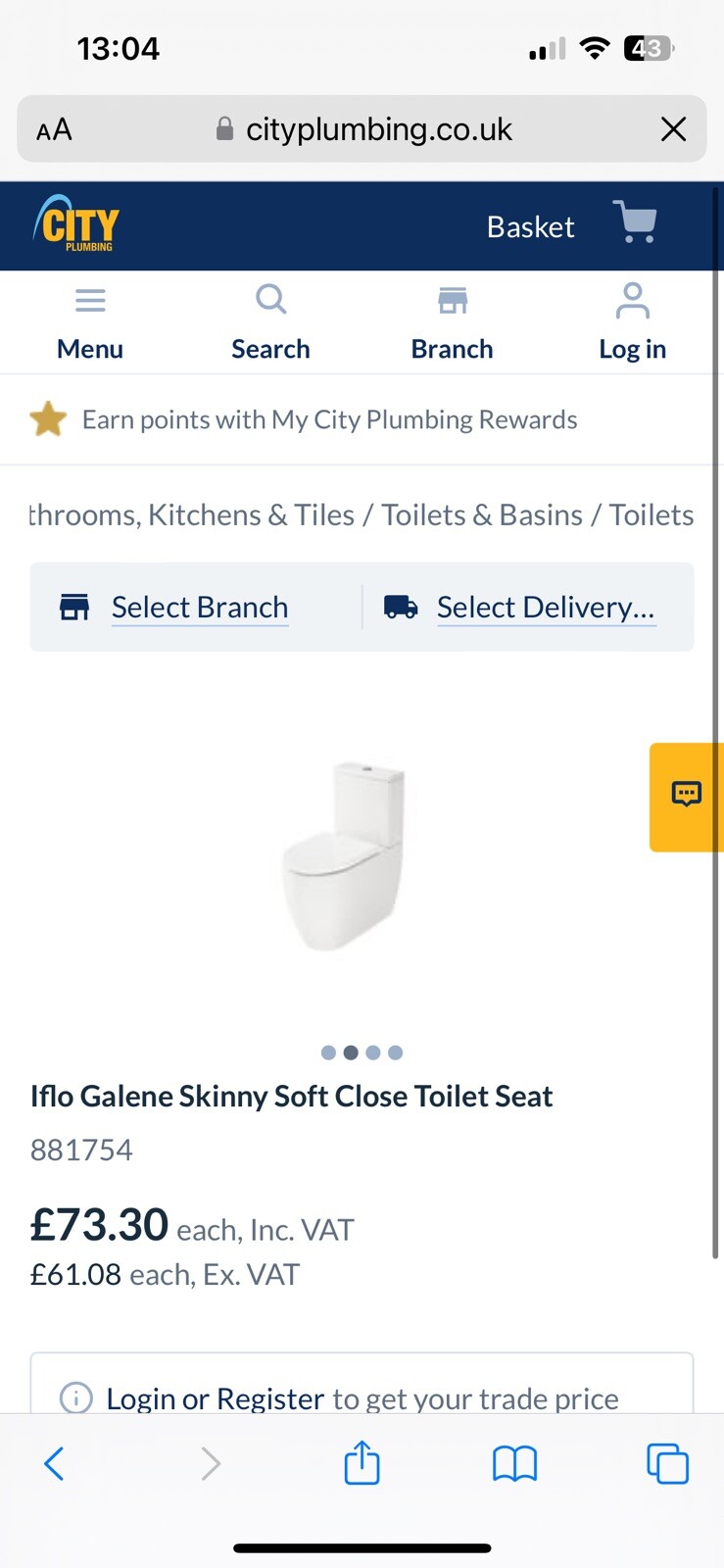The image size is (724, 1568).
Task: Go back with Safari back arrow
Action: coord(55,1464)
